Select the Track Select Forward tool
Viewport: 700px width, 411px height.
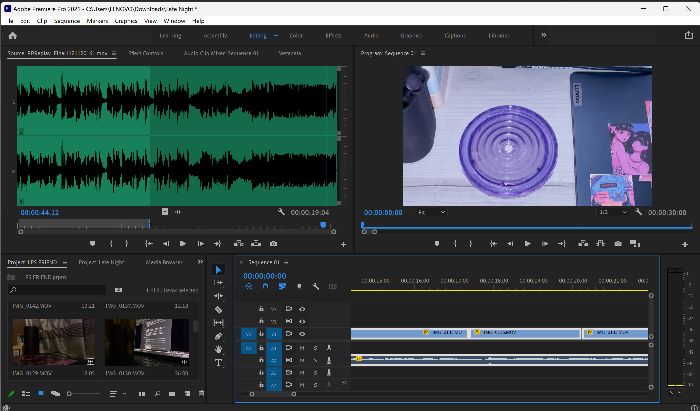(x=218, y=283)
